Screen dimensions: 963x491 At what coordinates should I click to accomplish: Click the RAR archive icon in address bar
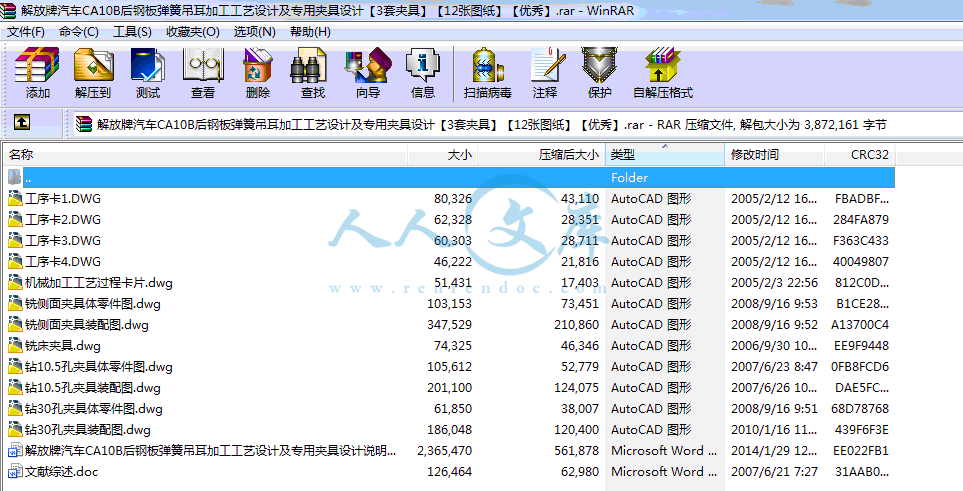click(x=84, y=125)
